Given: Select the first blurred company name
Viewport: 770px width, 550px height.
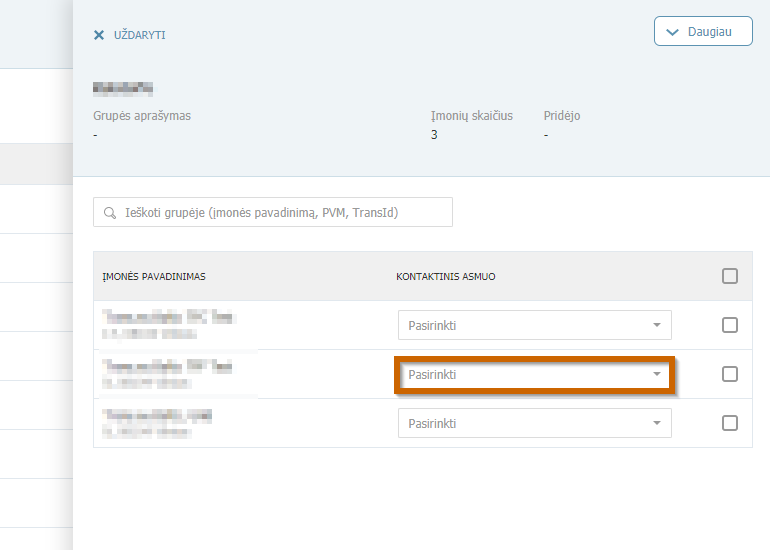Looking at the screenshot, I should [169, 317].
